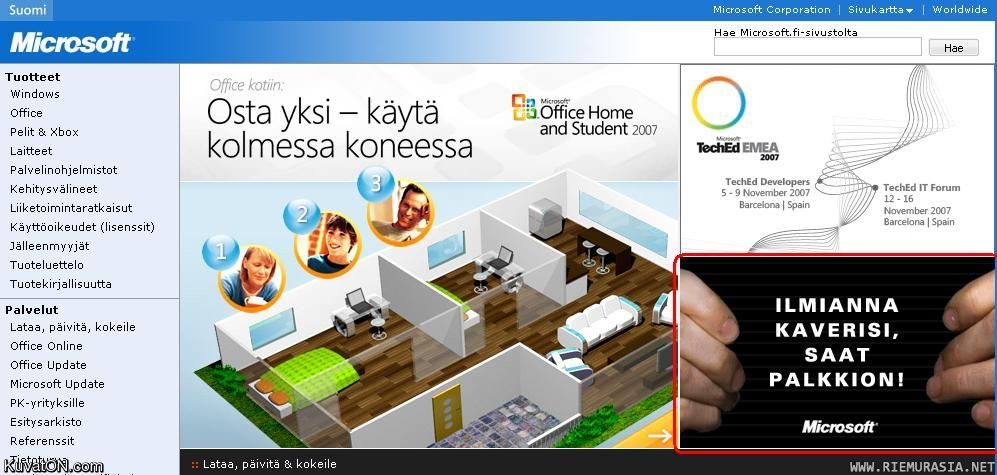
Task: Open Pelit & Xbox in sidebar
Action: [44, 132]
